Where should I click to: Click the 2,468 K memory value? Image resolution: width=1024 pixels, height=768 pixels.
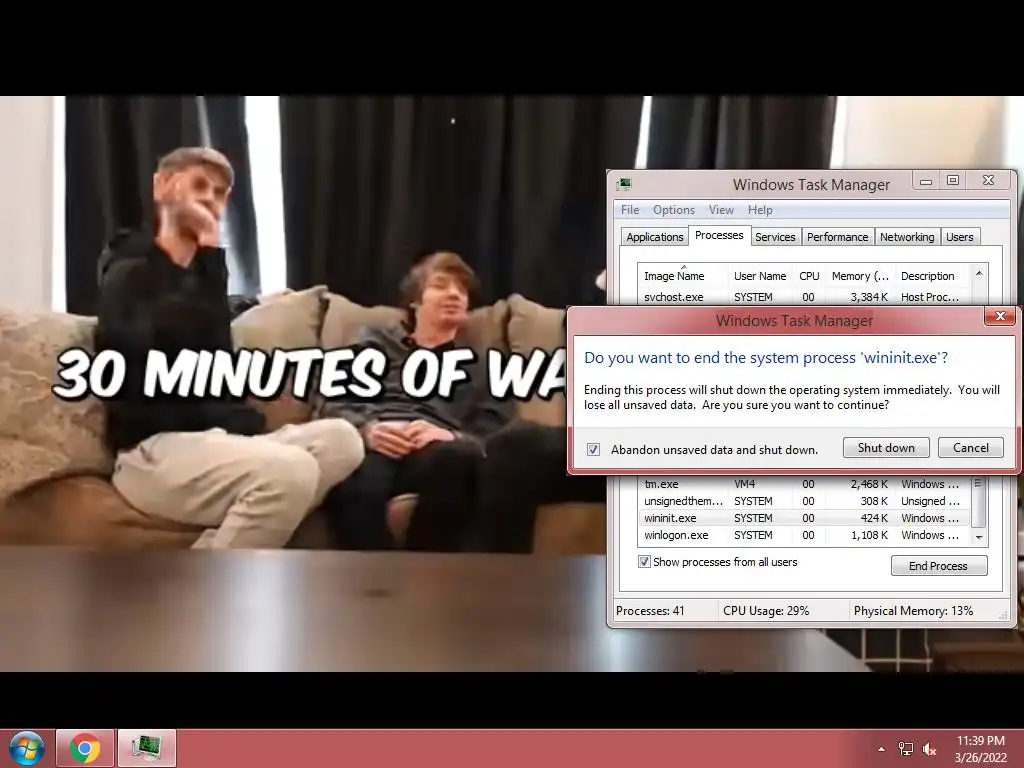point(869,484)
